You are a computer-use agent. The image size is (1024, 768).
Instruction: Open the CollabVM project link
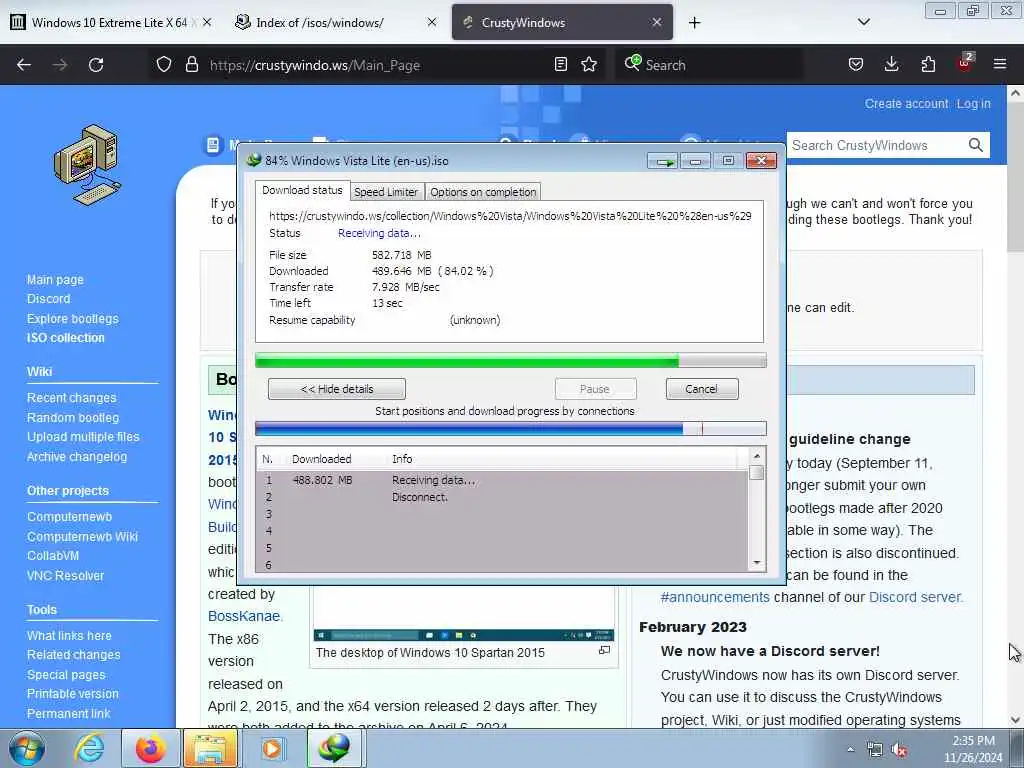point(53,556)
